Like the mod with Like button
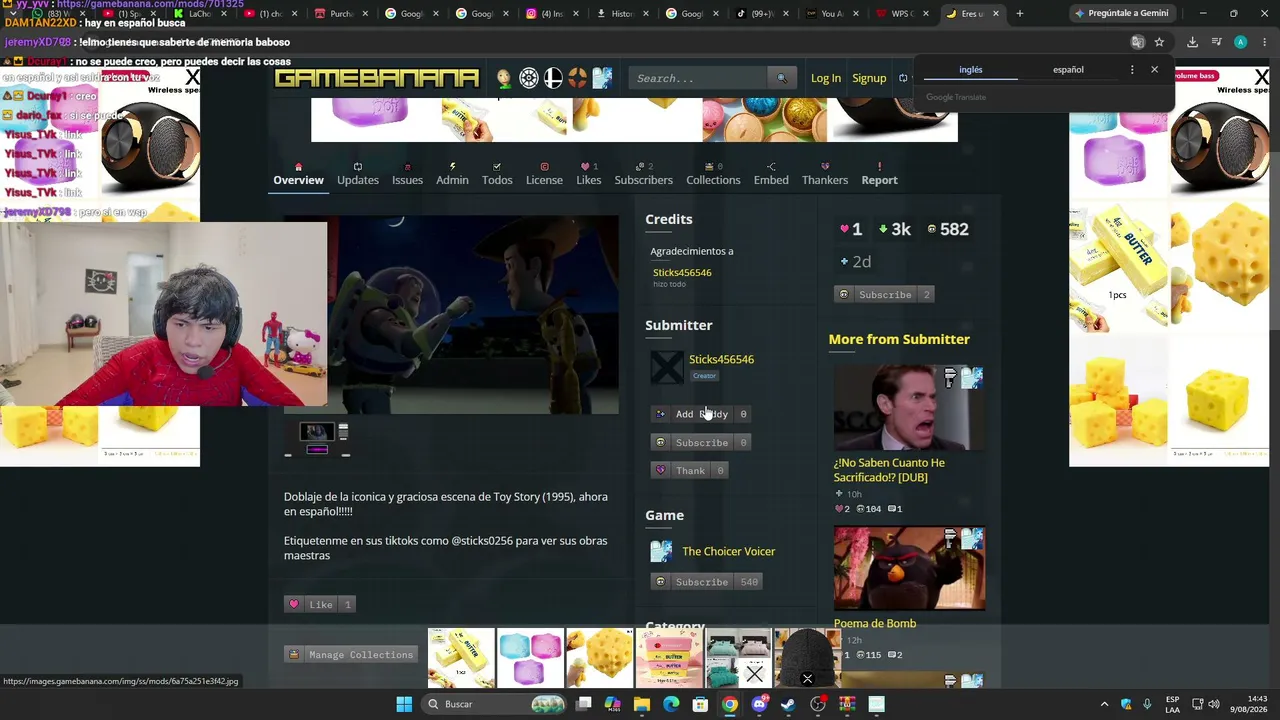The image size is (1280, 720). coord(319,604)
